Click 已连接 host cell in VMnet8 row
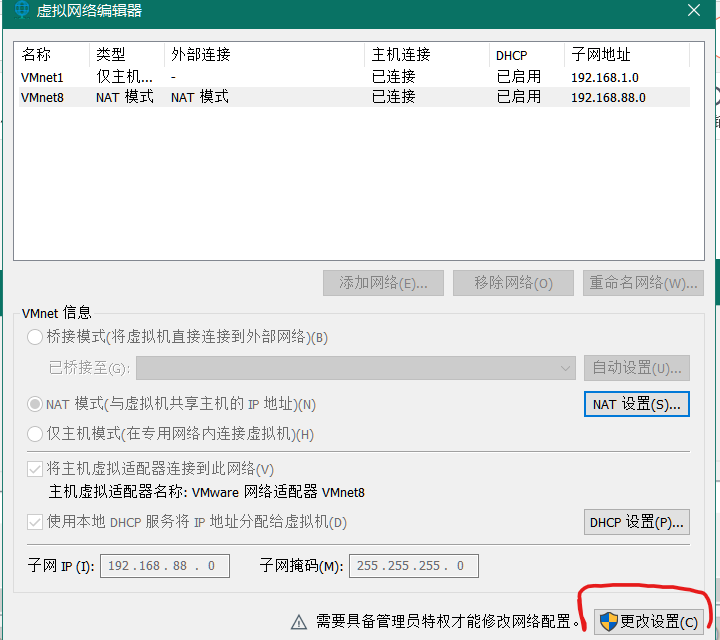 [x=394, y=97]
